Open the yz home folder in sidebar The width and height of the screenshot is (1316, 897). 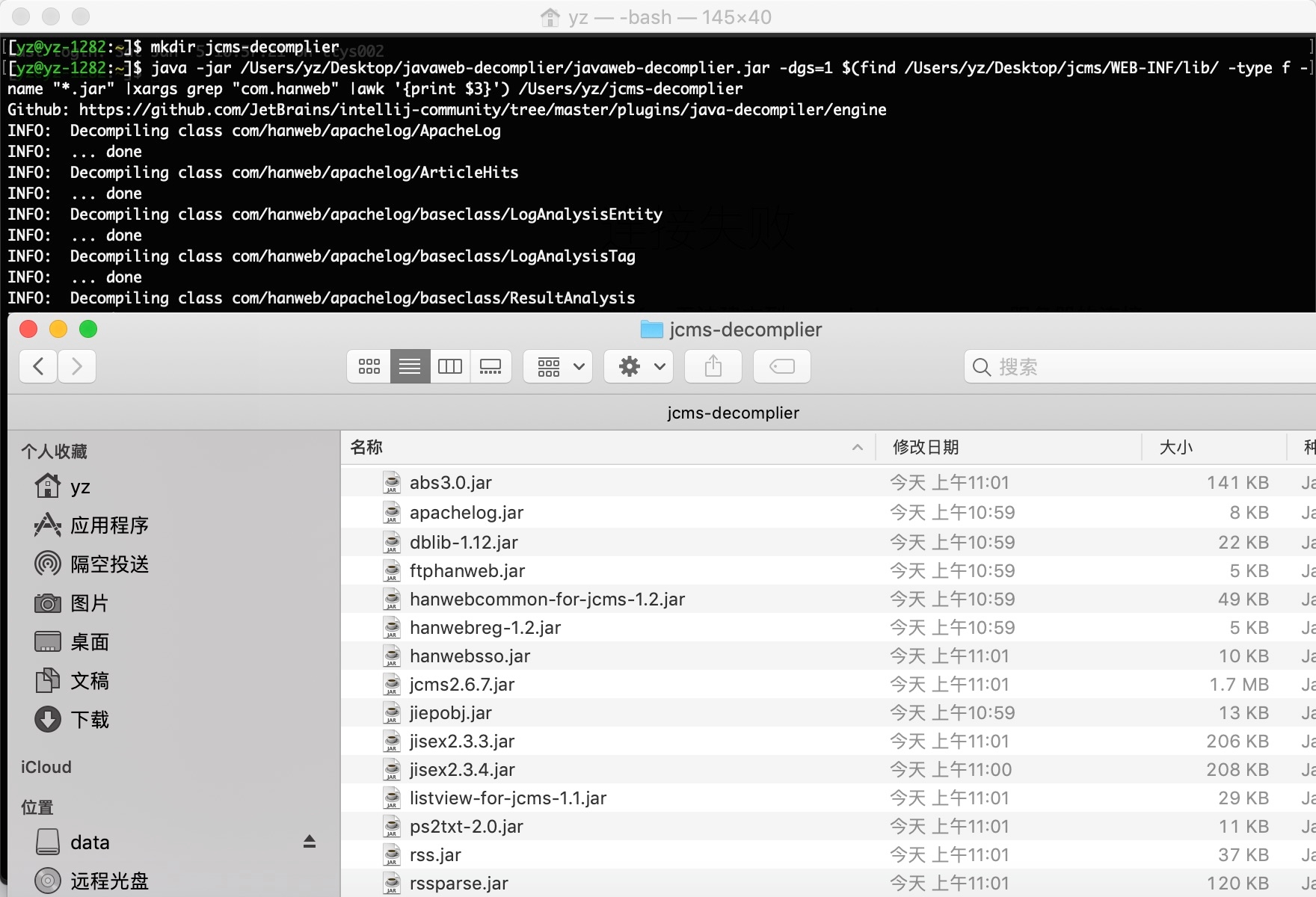[x=79, y=487]
